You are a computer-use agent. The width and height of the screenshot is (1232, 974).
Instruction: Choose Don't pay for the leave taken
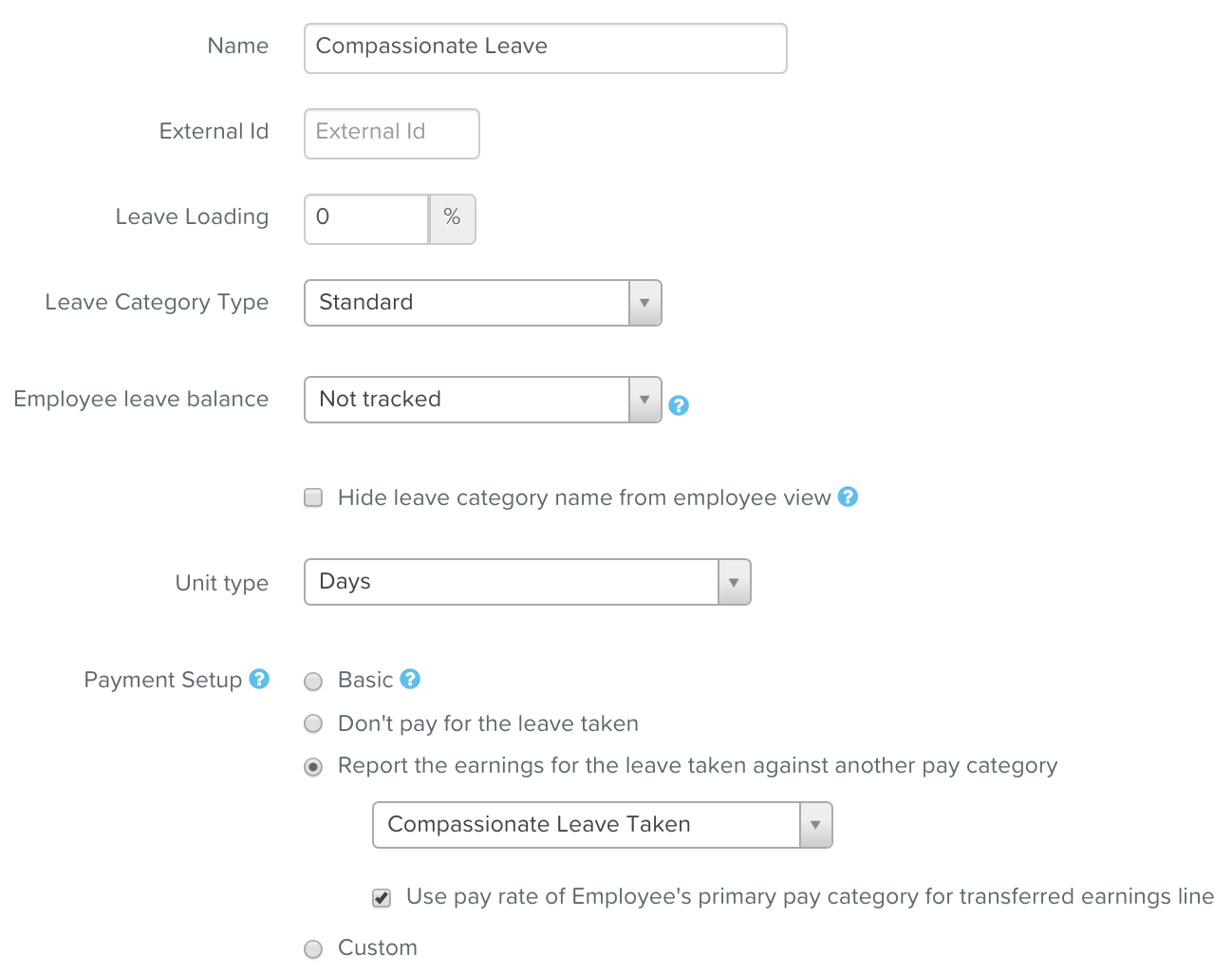click(313, 723)
